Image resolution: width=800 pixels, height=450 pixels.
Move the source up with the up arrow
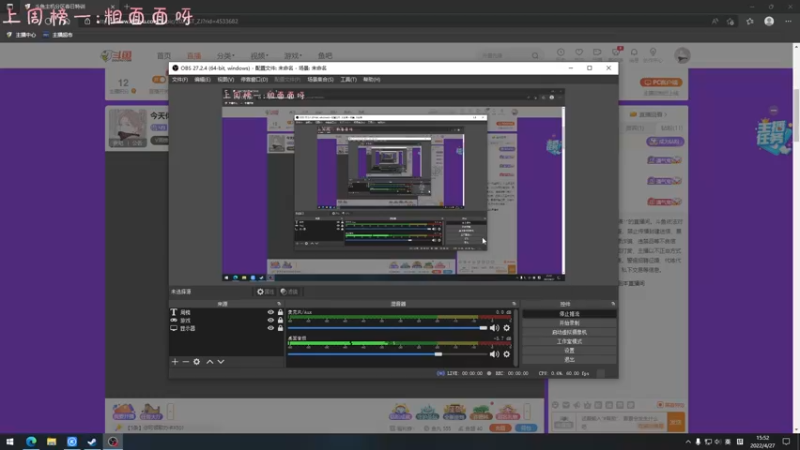210,362
